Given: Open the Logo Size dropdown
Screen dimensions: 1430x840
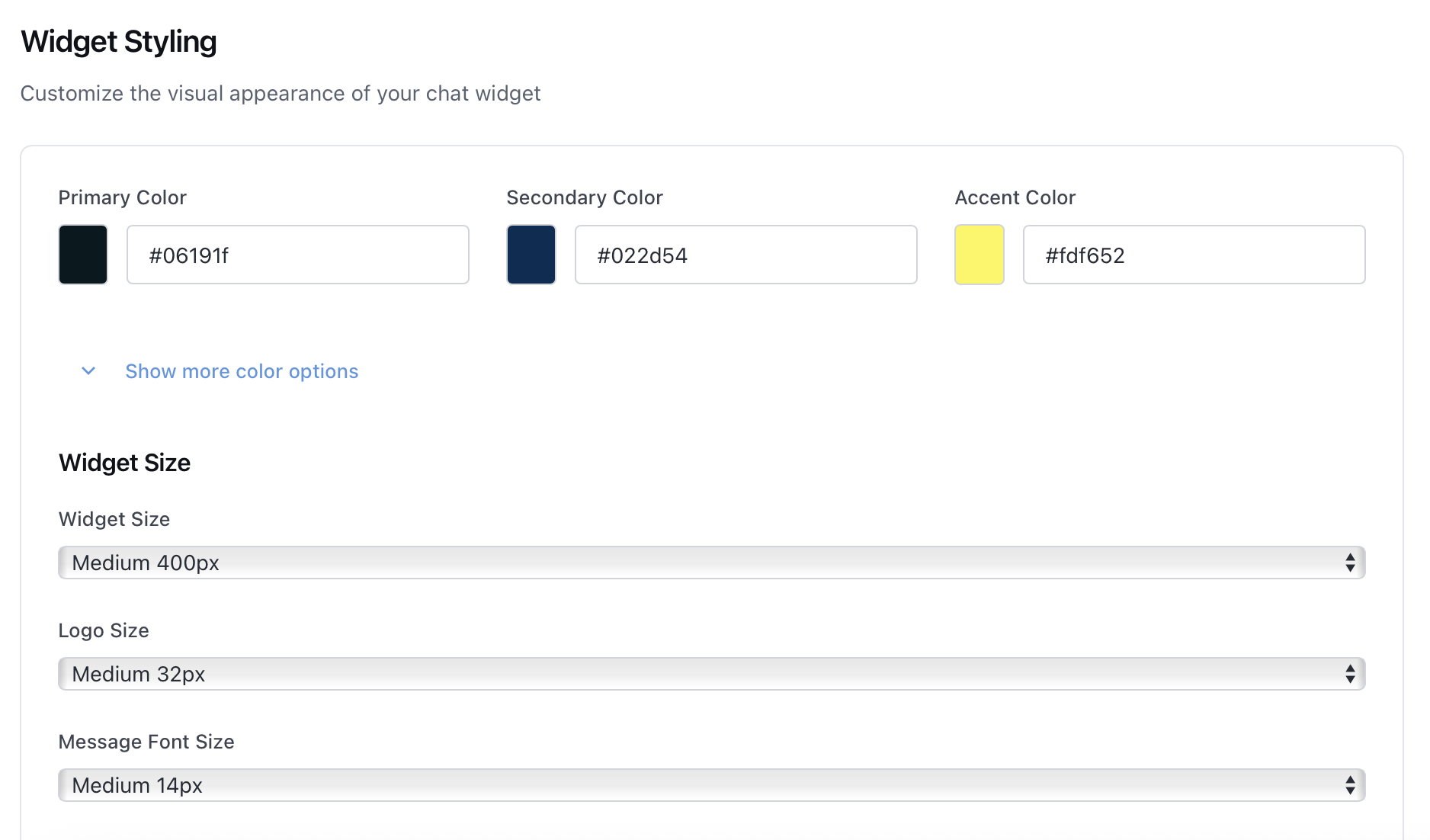Looking at the screenshot, I should [710, 674].
